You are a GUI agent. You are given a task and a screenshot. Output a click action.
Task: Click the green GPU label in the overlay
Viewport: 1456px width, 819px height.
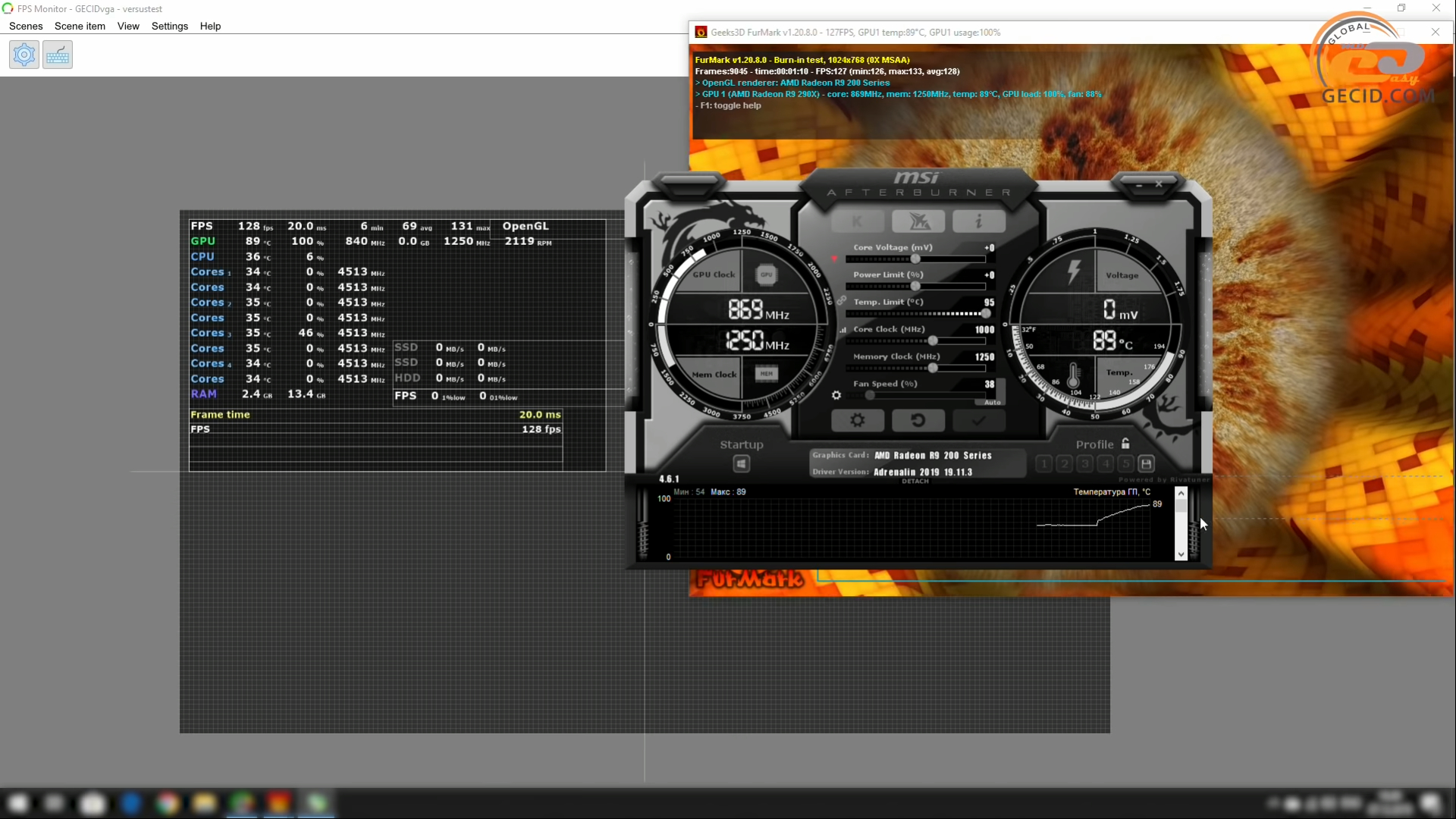point(202,241)
